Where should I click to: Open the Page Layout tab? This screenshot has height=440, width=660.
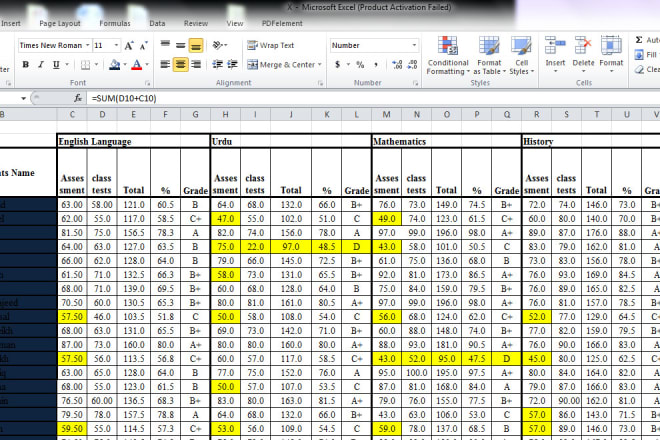(x=60, y=23)
